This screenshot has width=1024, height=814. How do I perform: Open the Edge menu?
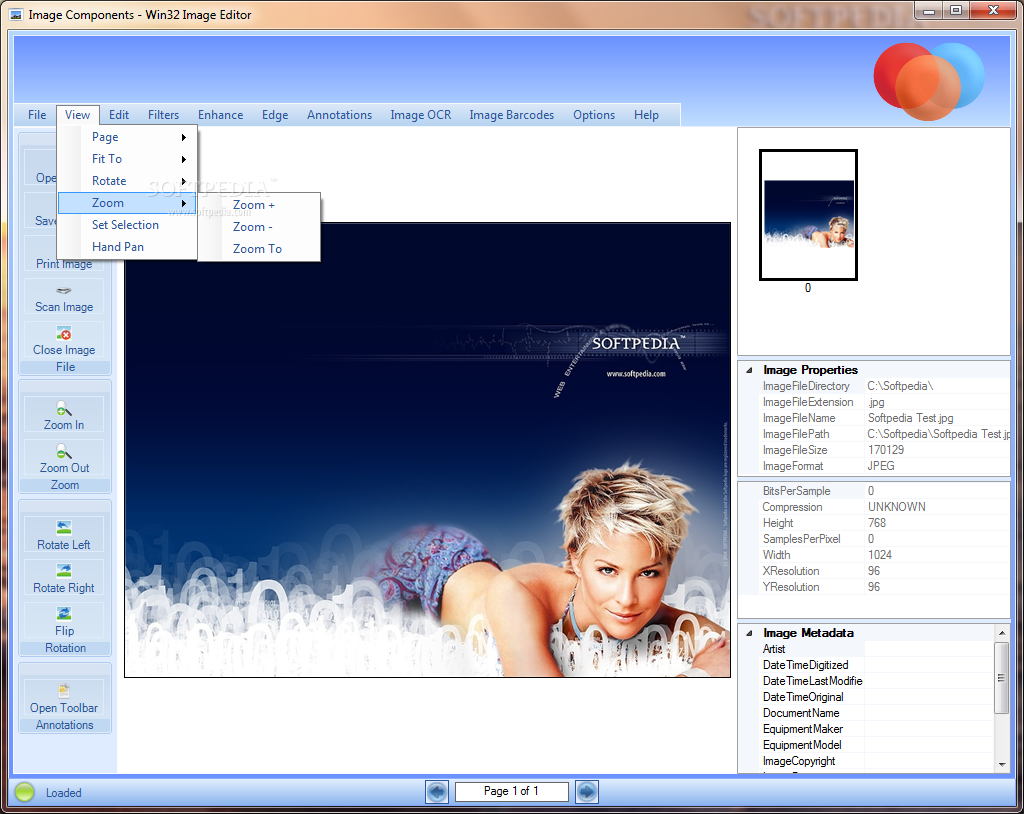point(275,115)
